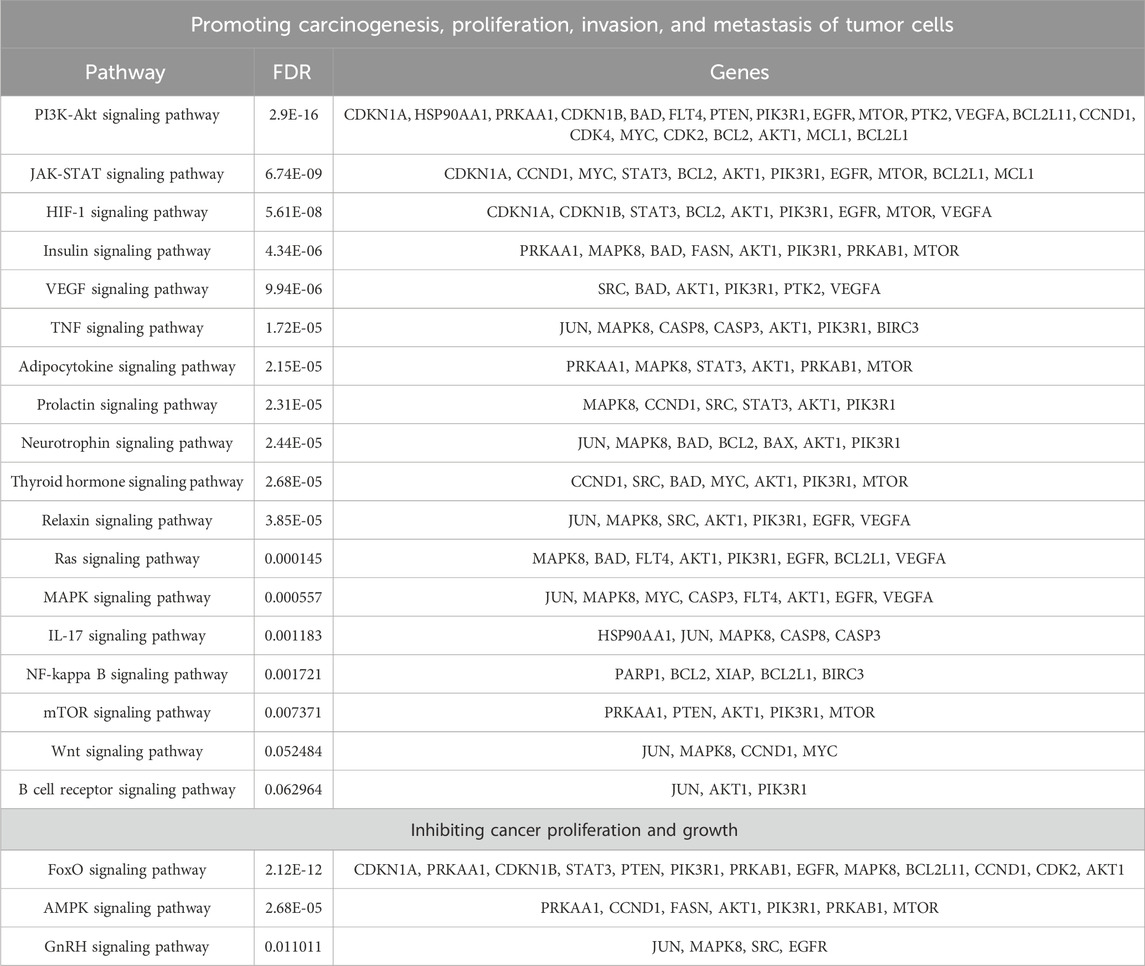Click the gene list "JUN, AKT1, PIK3R1"

click(739, 789)
